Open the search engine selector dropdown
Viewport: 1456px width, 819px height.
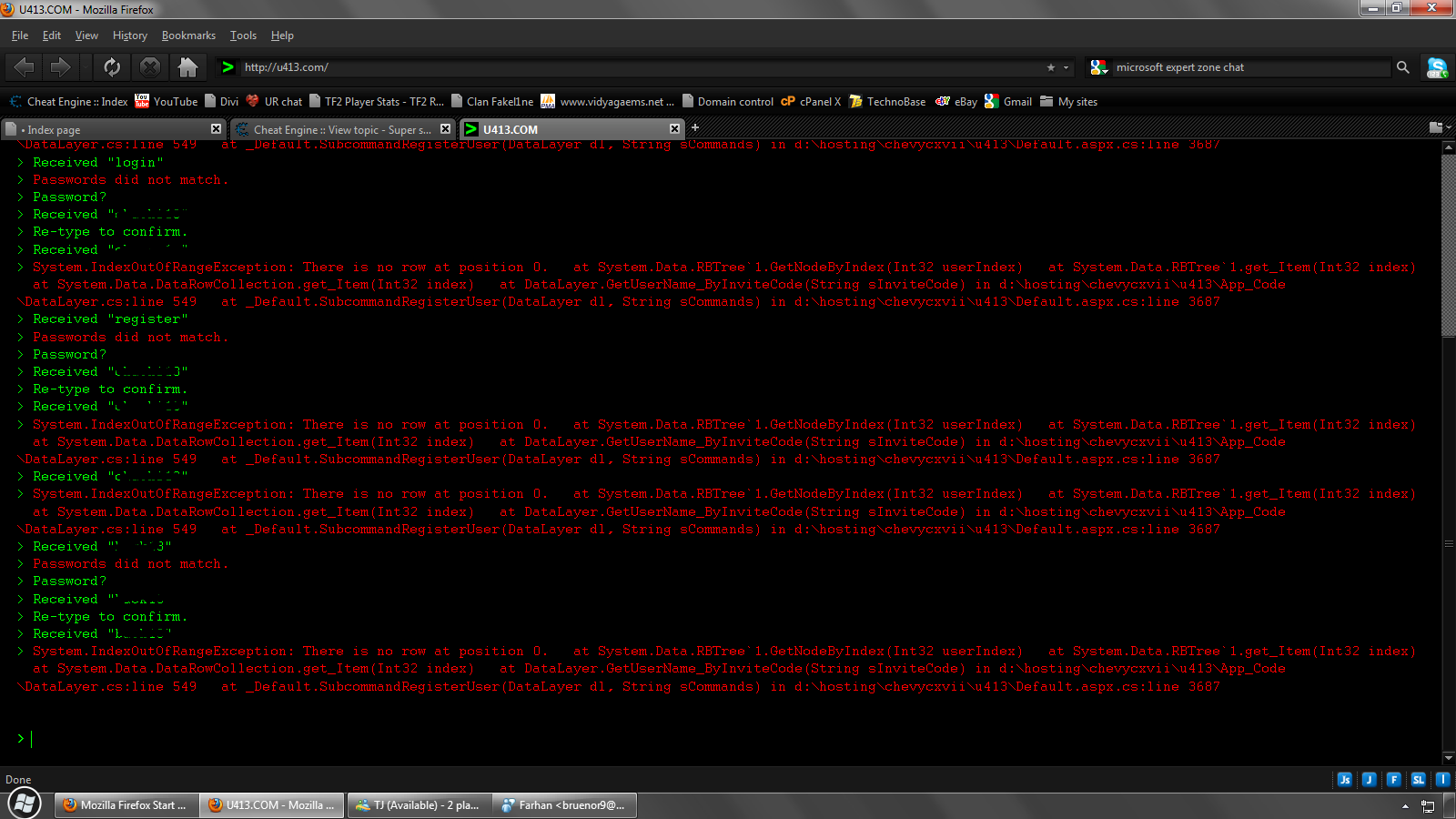point(1099,67)
